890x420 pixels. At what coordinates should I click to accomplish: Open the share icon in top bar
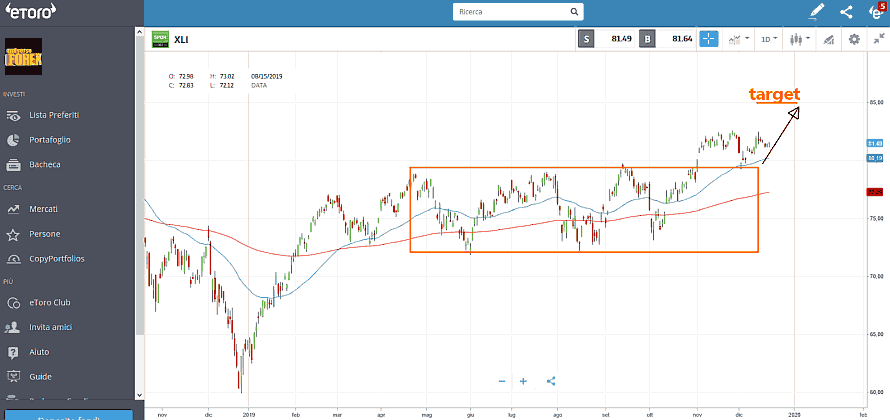(846, 12)
